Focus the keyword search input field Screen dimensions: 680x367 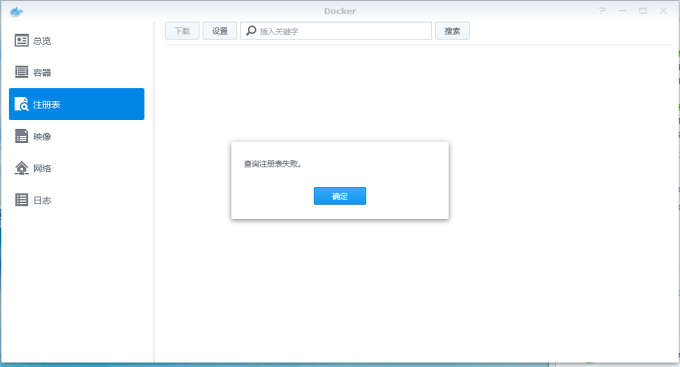(336, 31)
